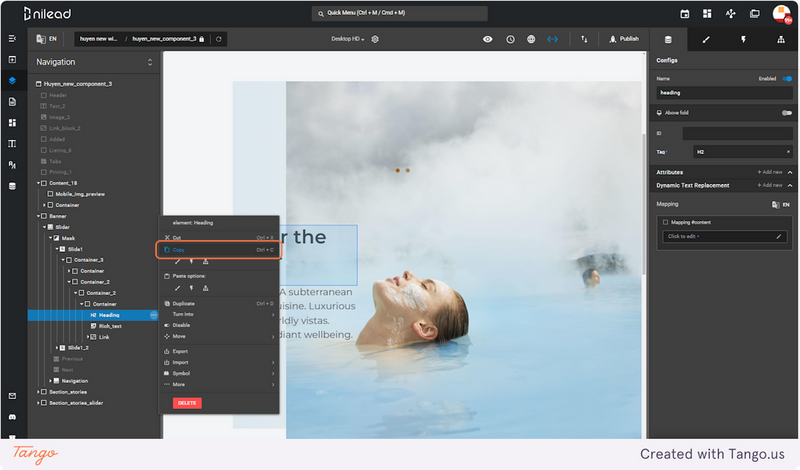The height and width of the screenshot is (470, 800).
Task: Click the red DELETE button
Action: tap(187, 403)
